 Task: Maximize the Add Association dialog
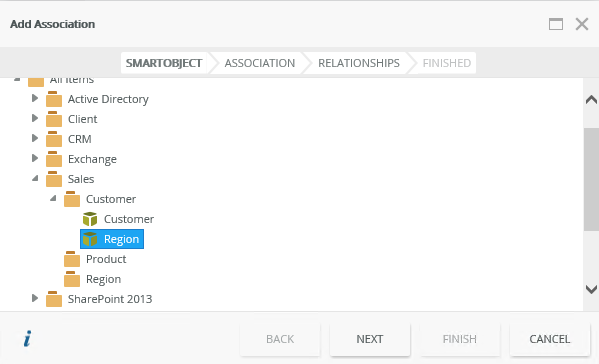(x=556, y=24)
